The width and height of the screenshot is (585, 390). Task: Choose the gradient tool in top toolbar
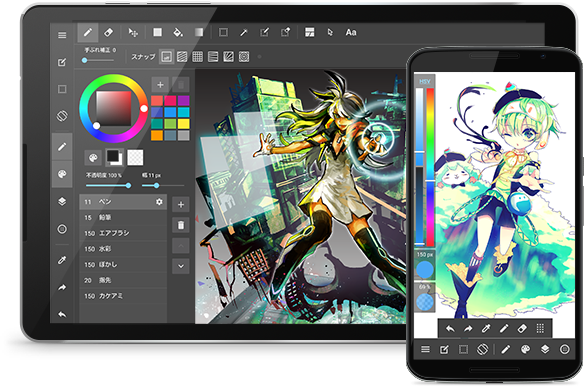tap(199, 32)
